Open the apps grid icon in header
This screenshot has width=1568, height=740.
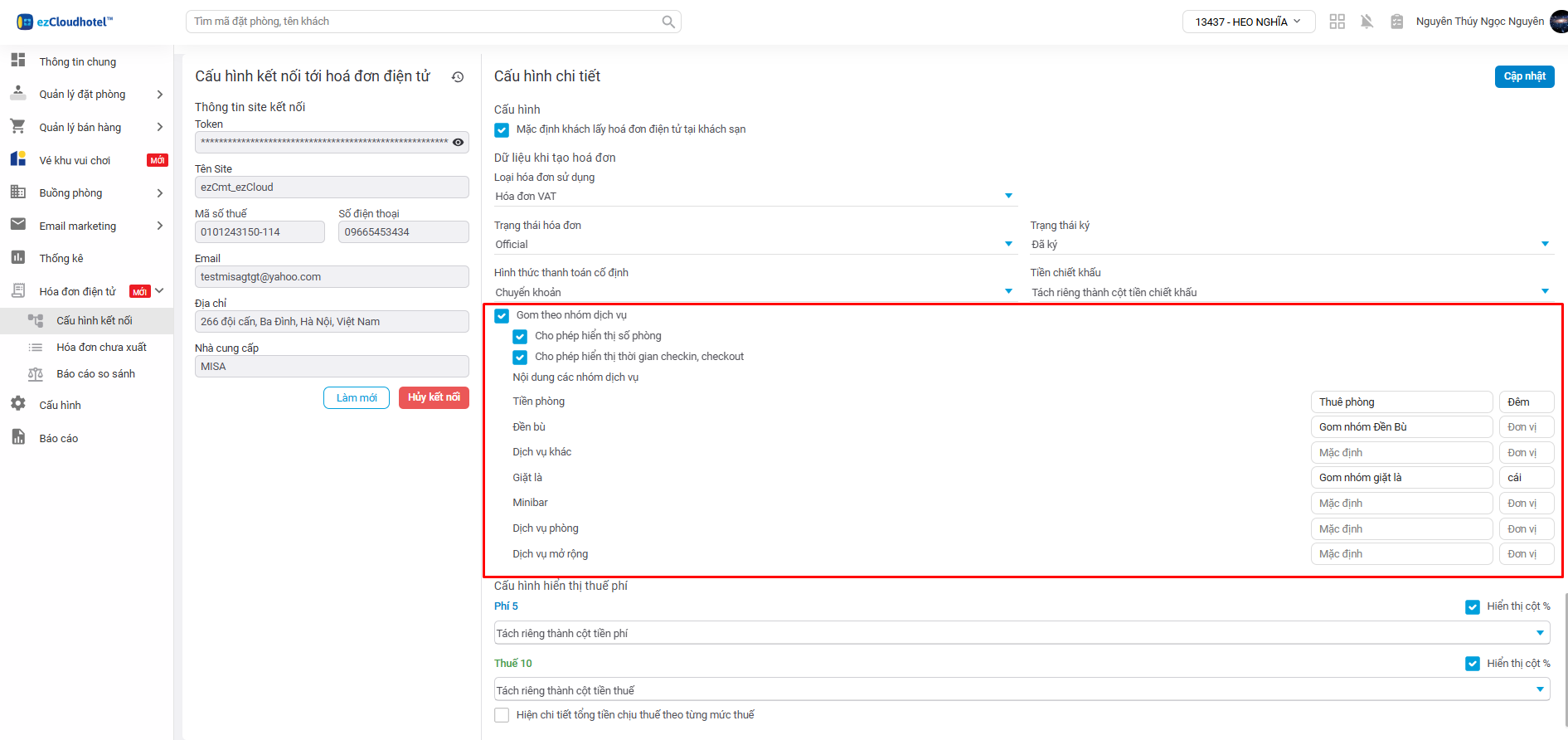[x=1337, y=22]
